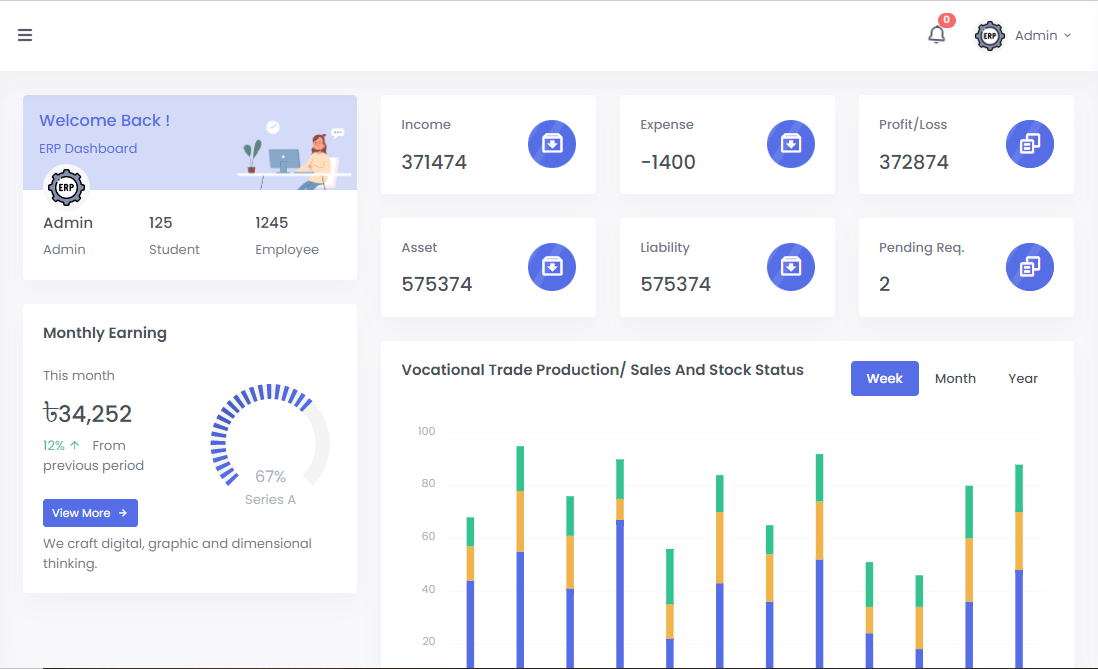
Task: Open the notifications bell
Action: 936,35
